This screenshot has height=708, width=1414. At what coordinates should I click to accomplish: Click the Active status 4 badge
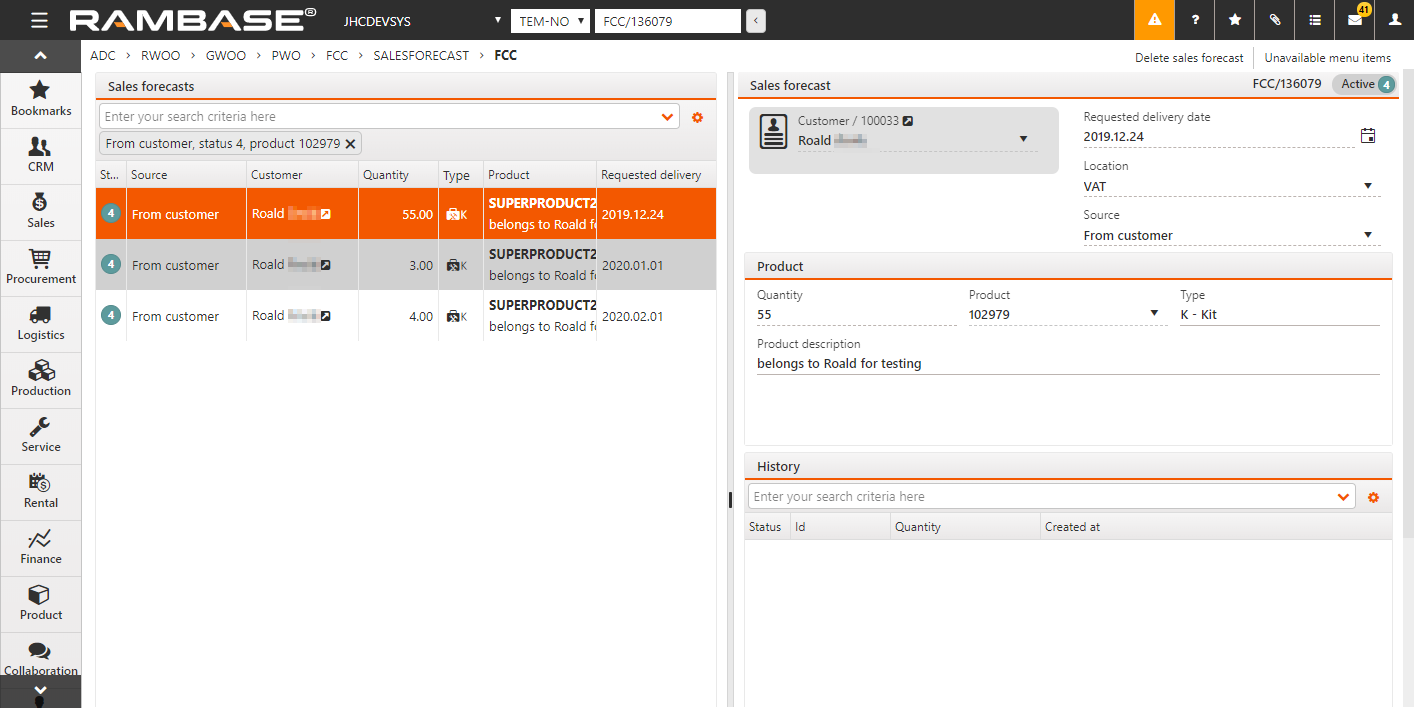[1364, 85]
